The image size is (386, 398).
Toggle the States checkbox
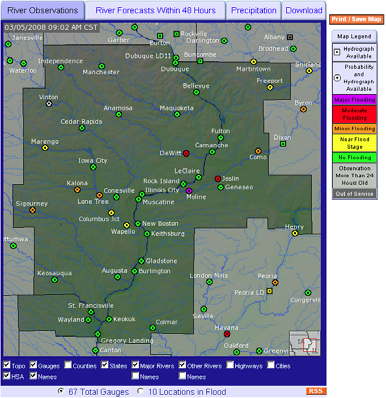click(x=105, y=365)
